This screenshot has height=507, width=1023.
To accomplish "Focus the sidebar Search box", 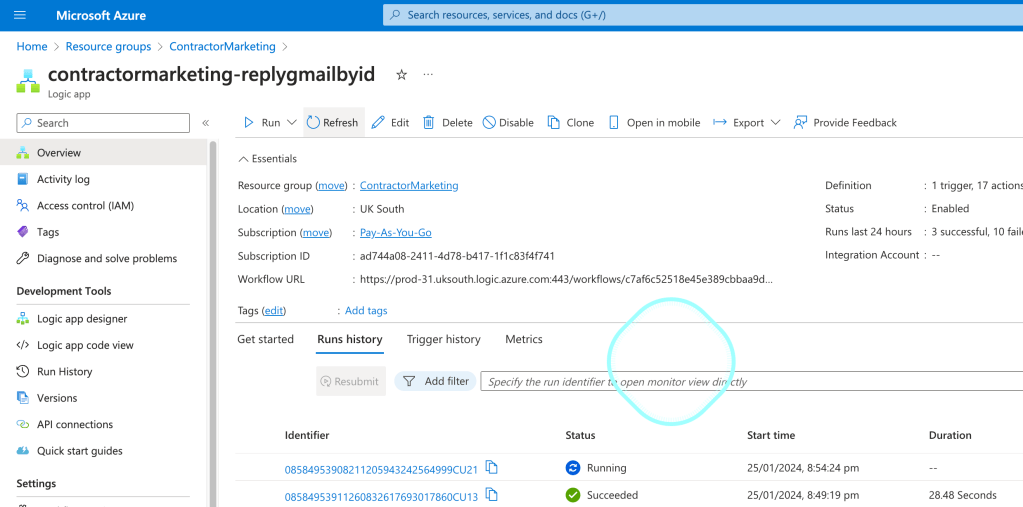I will click(103, 123).
